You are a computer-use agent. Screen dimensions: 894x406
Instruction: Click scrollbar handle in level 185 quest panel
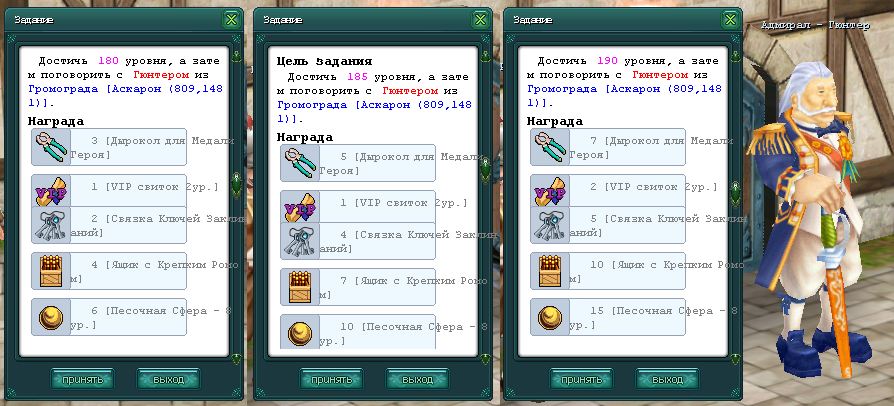(485, 170)
